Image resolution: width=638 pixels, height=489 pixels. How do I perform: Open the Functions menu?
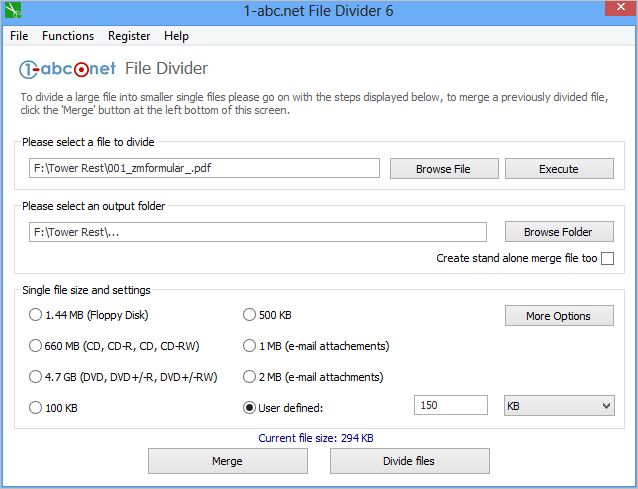click(x=68, y=36)
